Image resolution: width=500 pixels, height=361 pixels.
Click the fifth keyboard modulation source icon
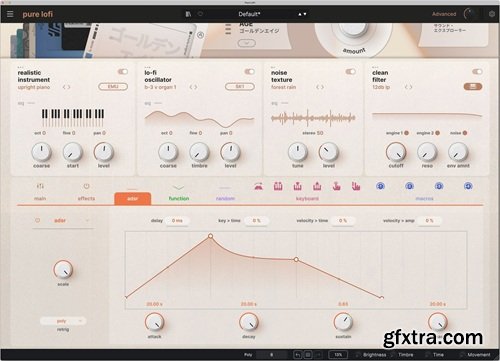[x=337, y=186]
